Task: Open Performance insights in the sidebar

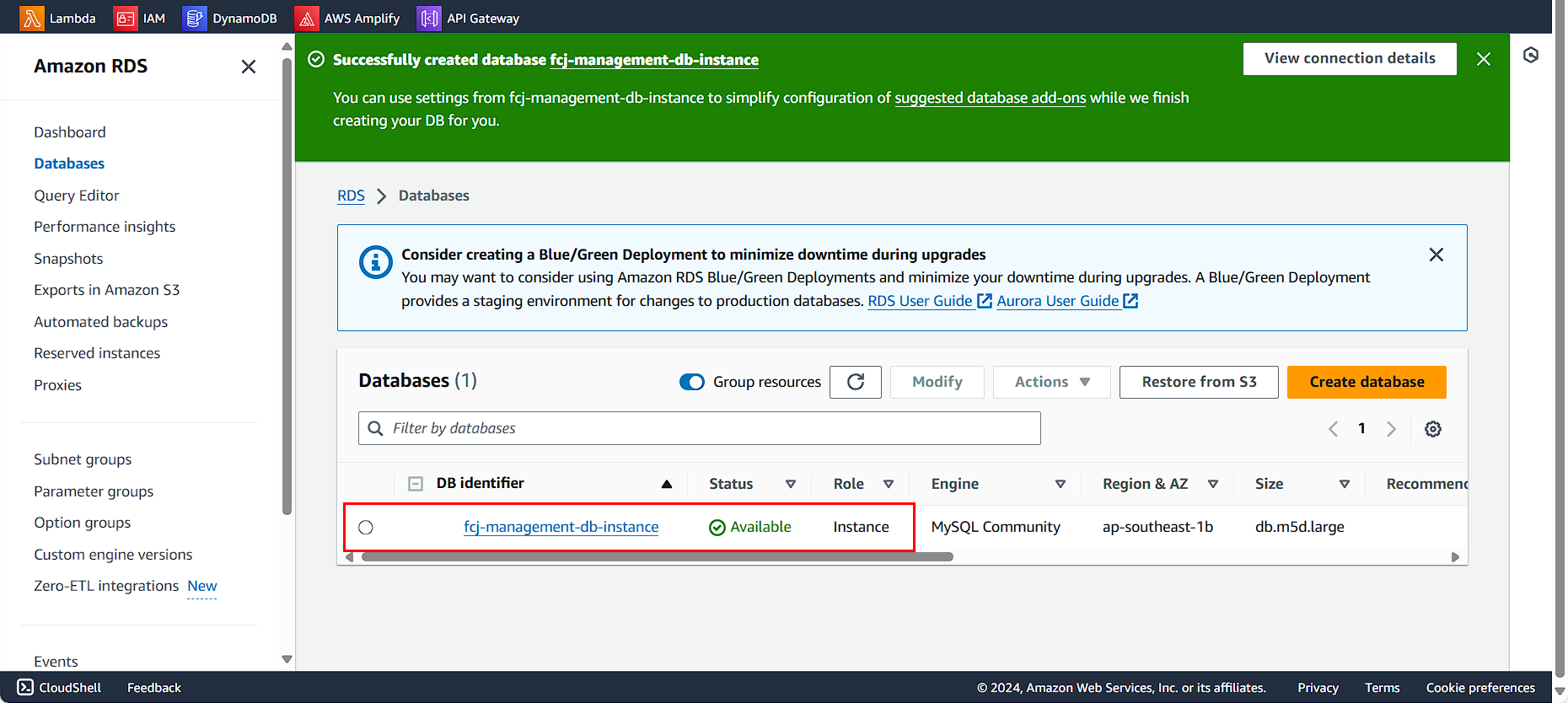Action: [x=105, y=227]
